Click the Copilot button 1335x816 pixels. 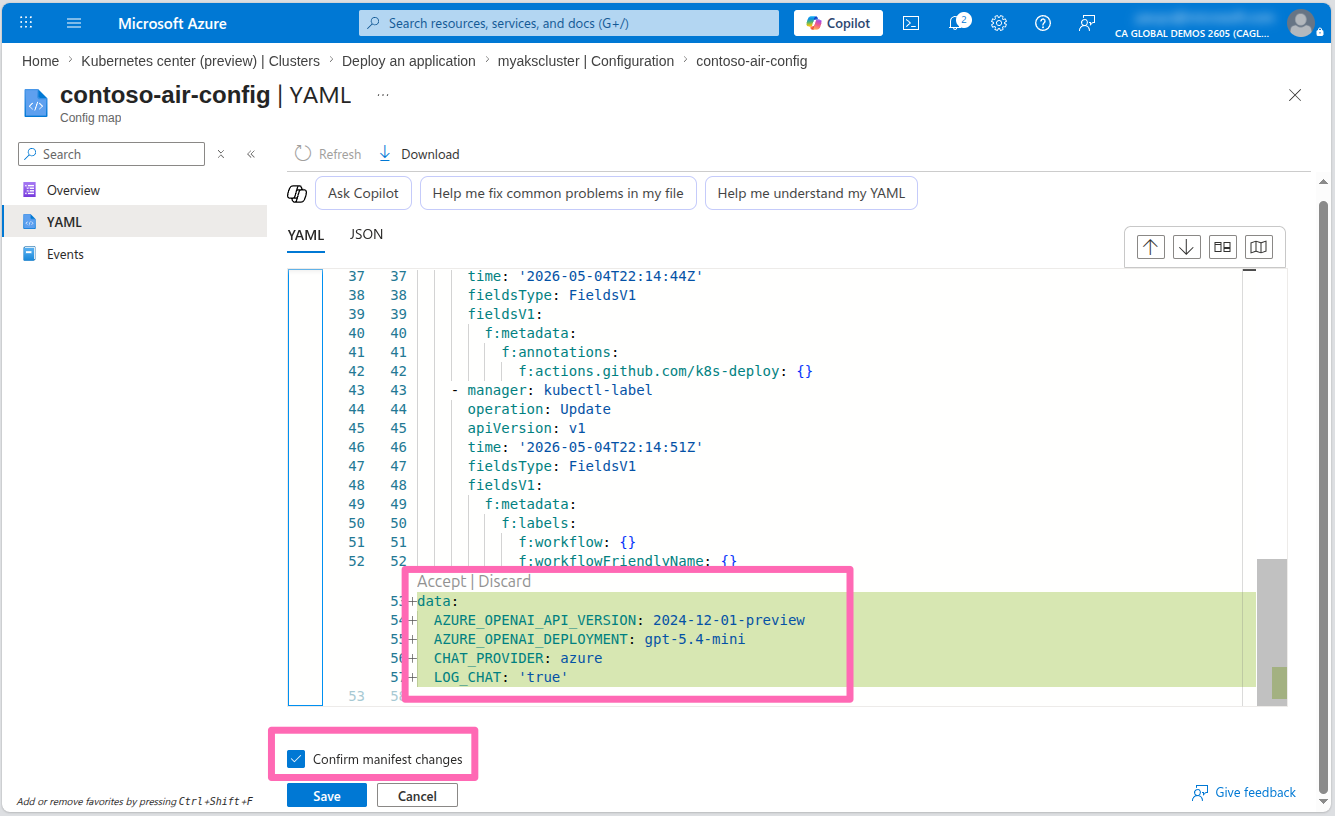[838, 23]
